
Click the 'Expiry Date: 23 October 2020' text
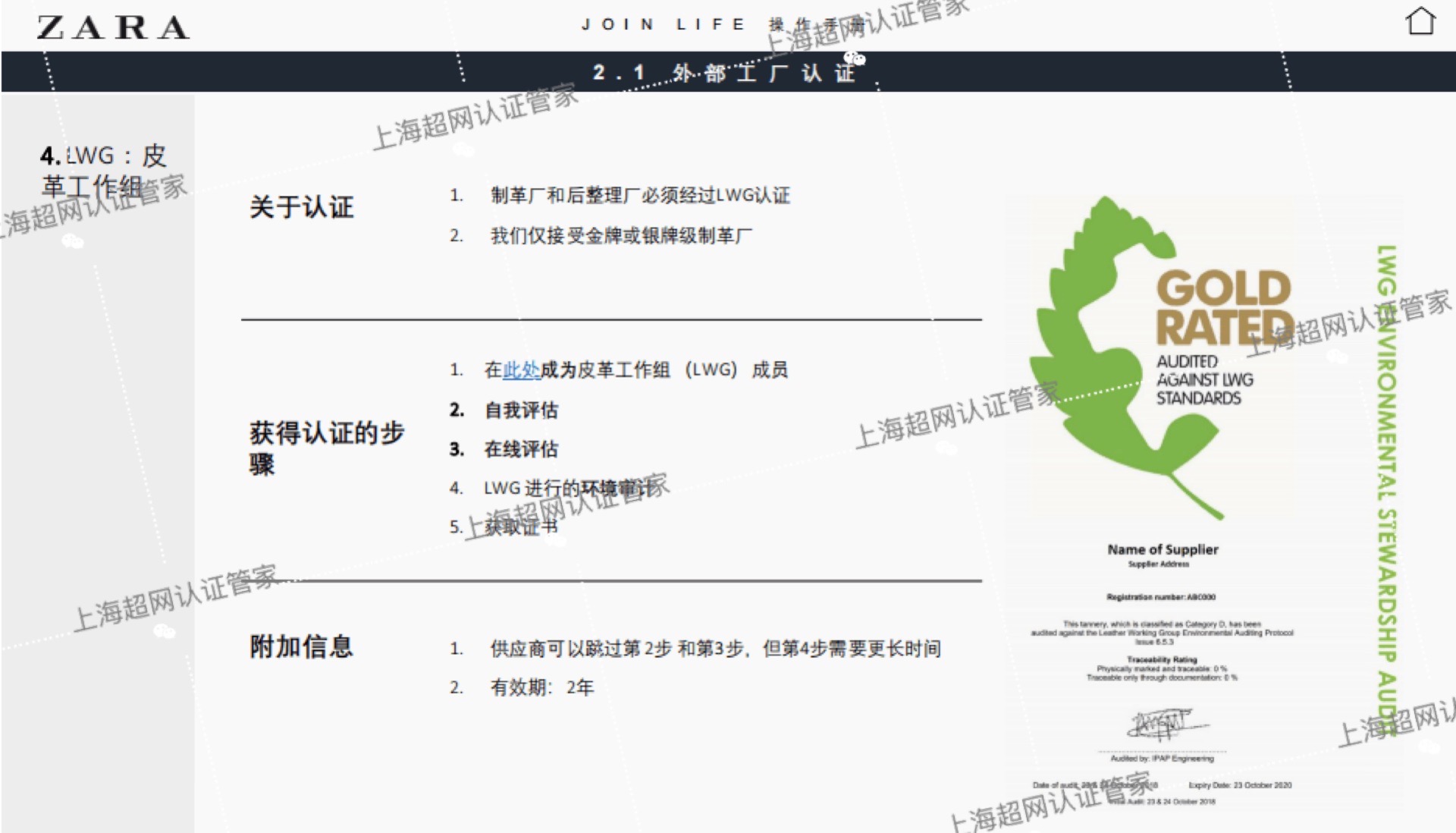click(x=1240, y=785)
